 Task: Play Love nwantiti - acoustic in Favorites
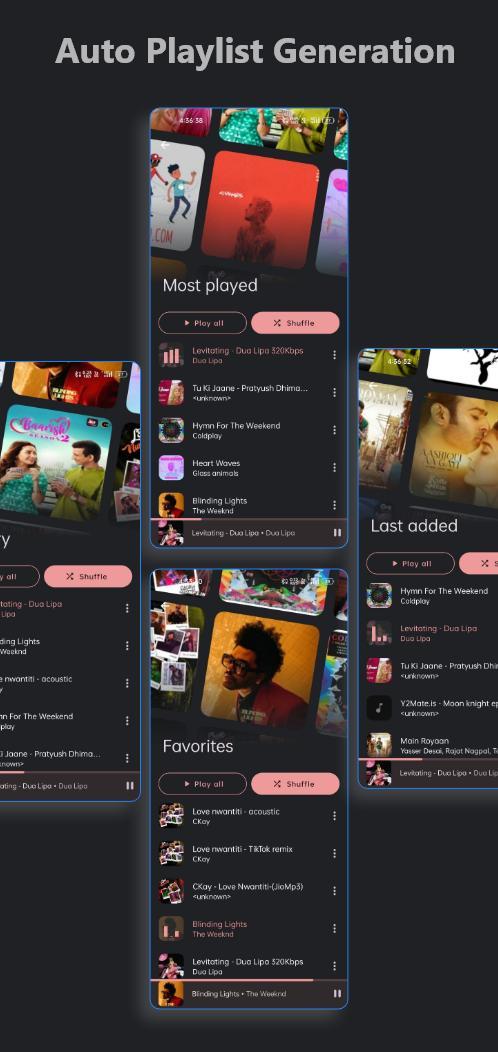[x=249, y=816]
